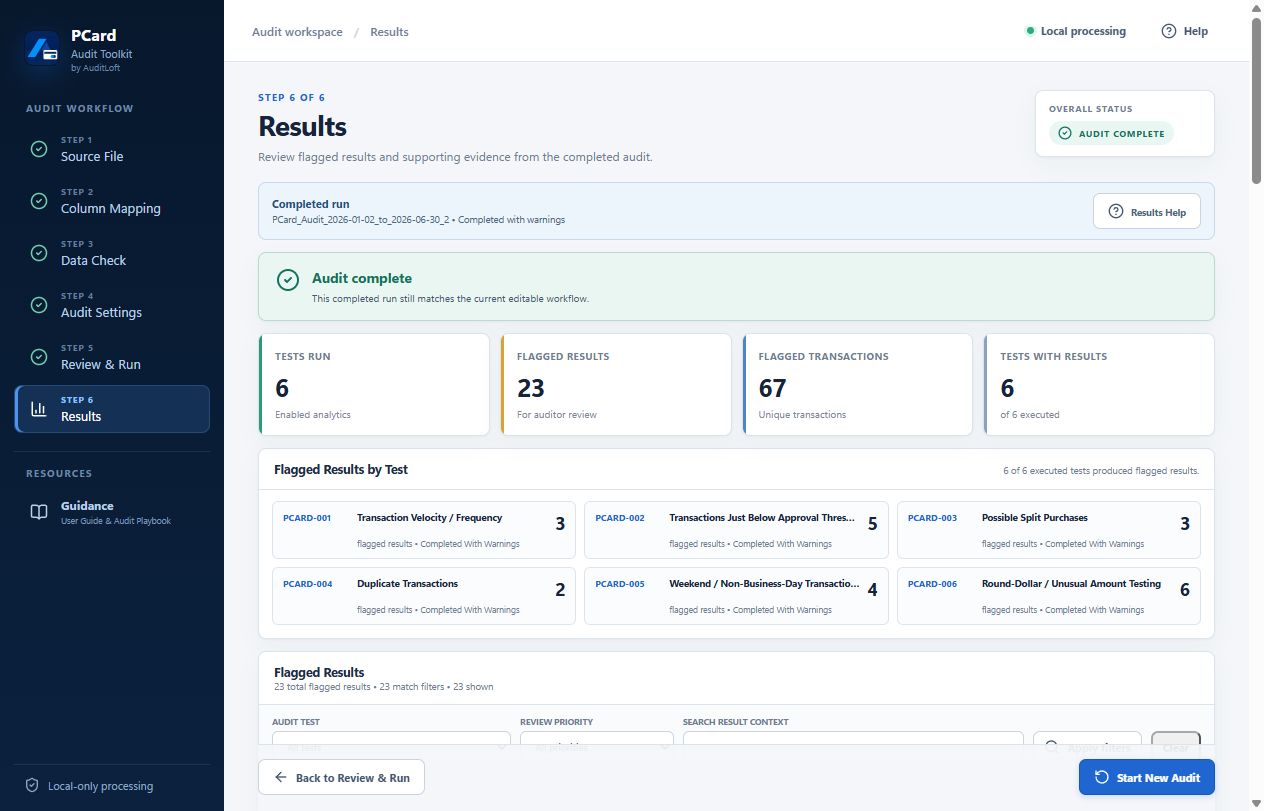This screenshot has width=1264, height=811.
Task: Select the Results step in sidebar
Action: [112, 409]
